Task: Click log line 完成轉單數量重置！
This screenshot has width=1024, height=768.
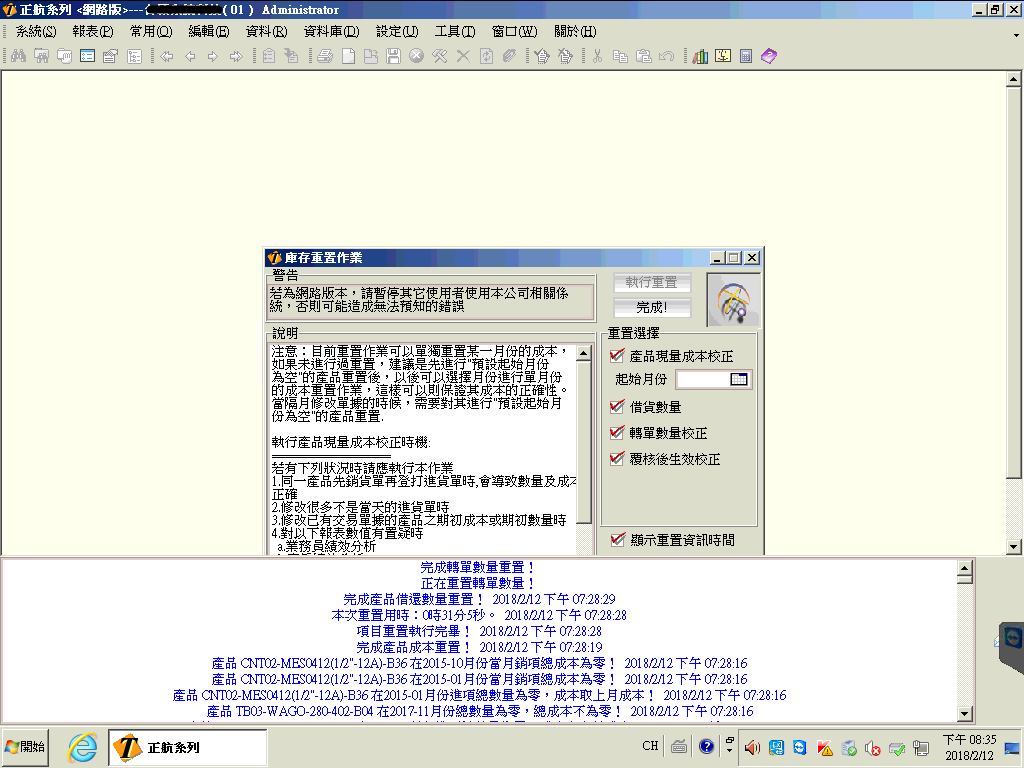Action: [478, 568]
